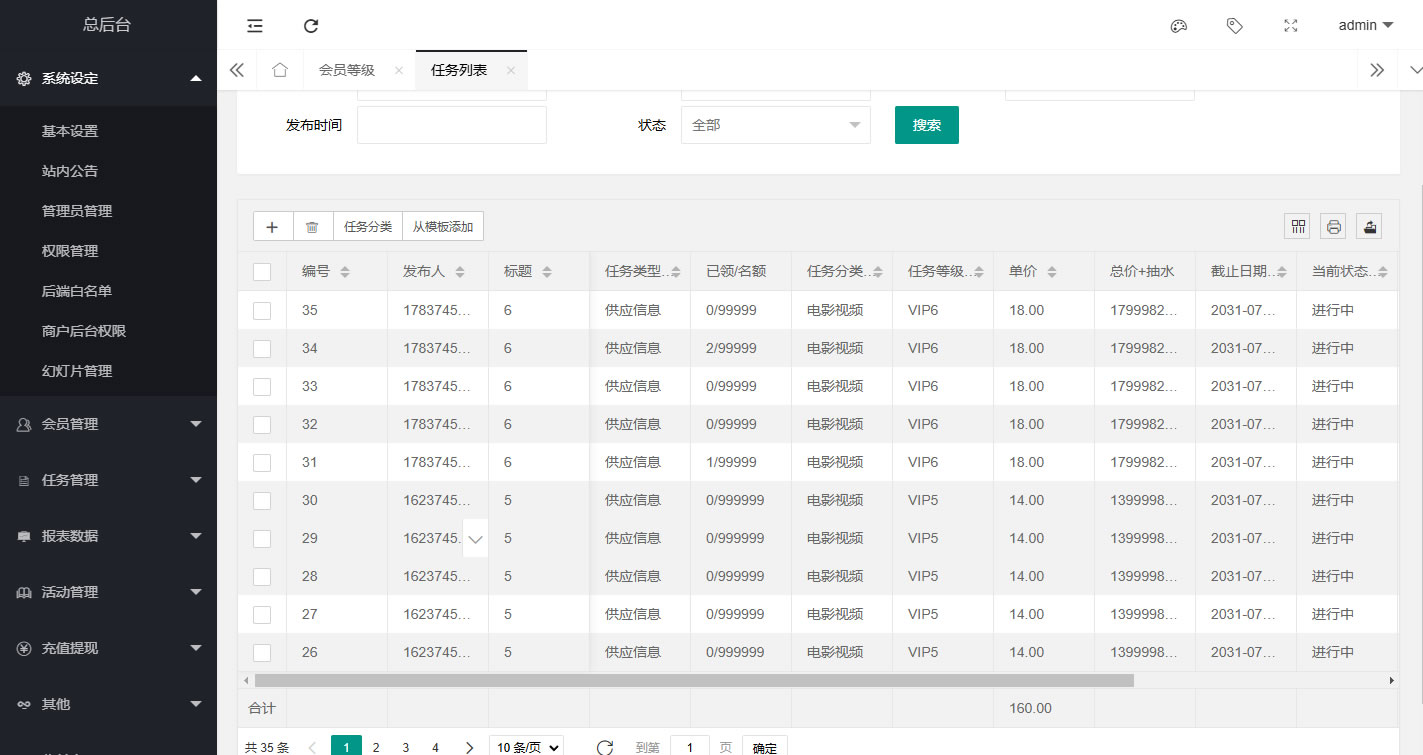
Task: Go to the next page with the arrow
Action: (x=469, y=747)
